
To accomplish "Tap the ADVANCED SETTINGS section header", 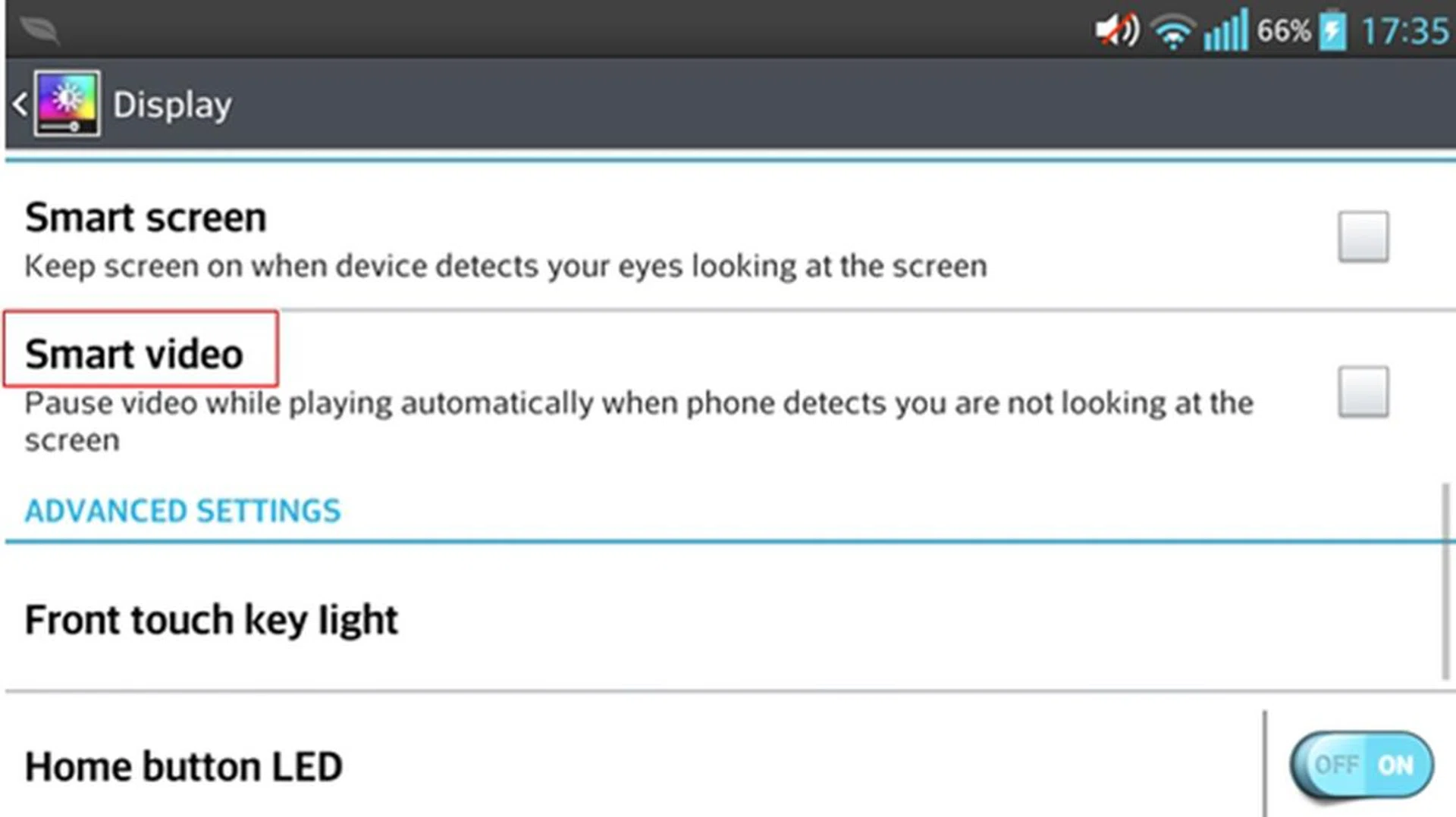I will [x=183, y=511].
